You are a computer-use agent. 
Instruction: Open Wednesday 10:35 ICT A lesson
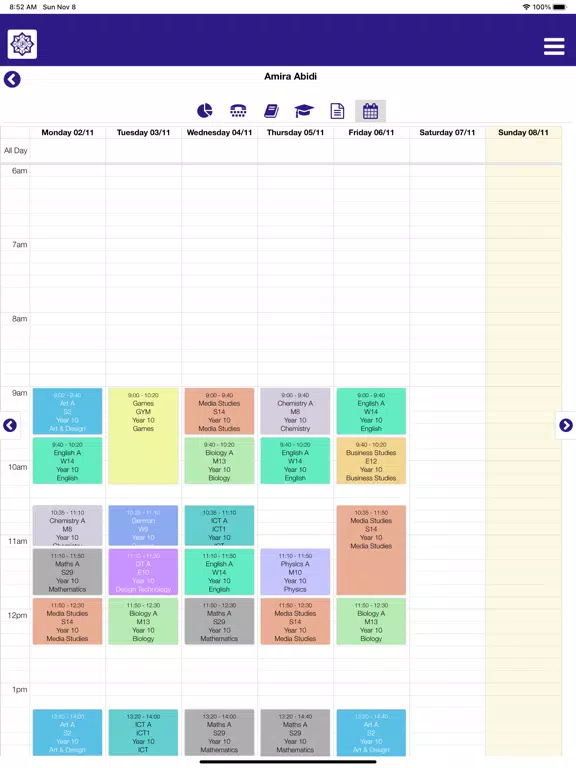coord(219,526)
